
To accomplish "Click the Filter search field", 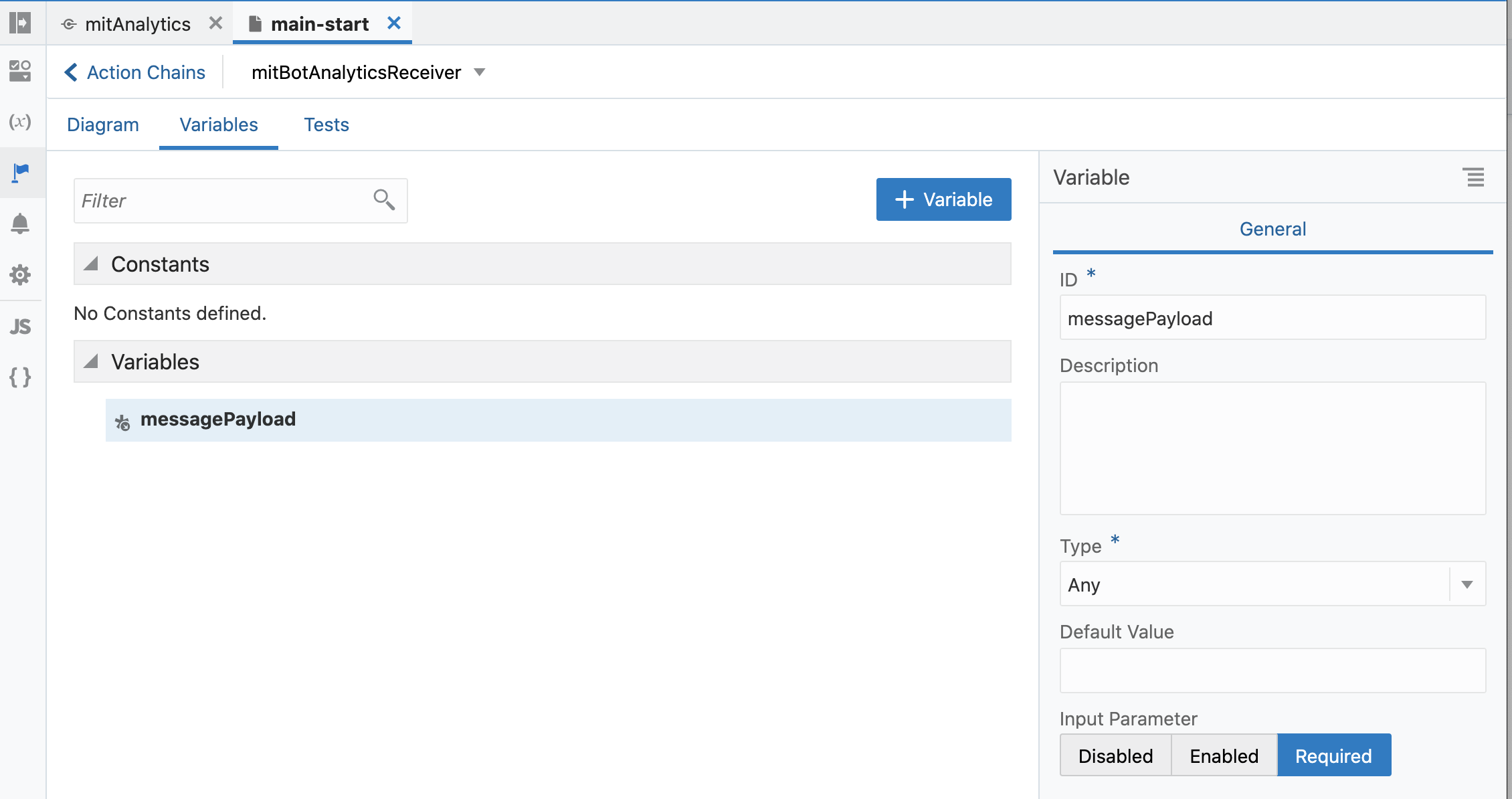I will 224,201.
